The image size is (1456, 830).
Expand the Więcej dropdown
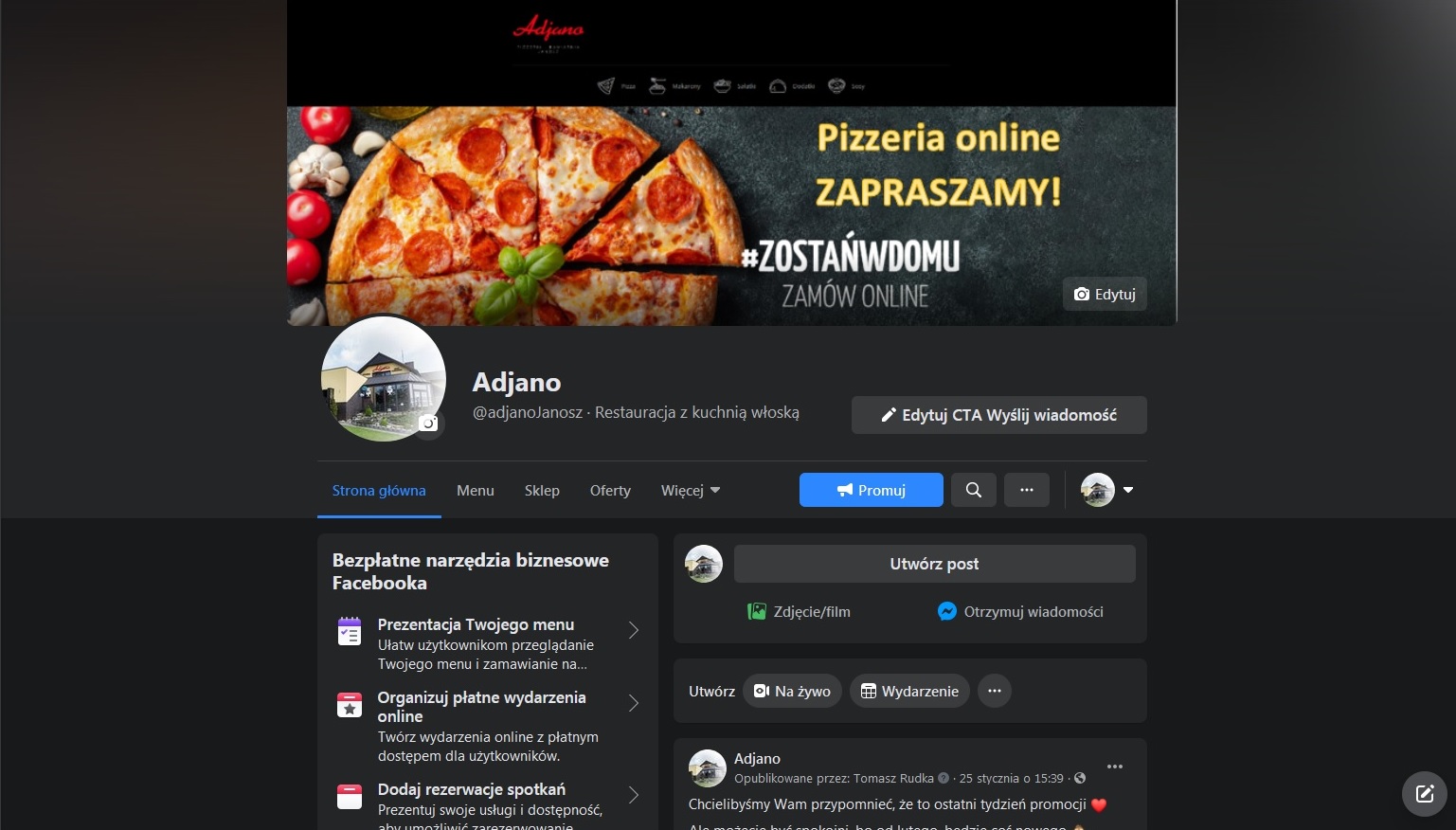691,490
